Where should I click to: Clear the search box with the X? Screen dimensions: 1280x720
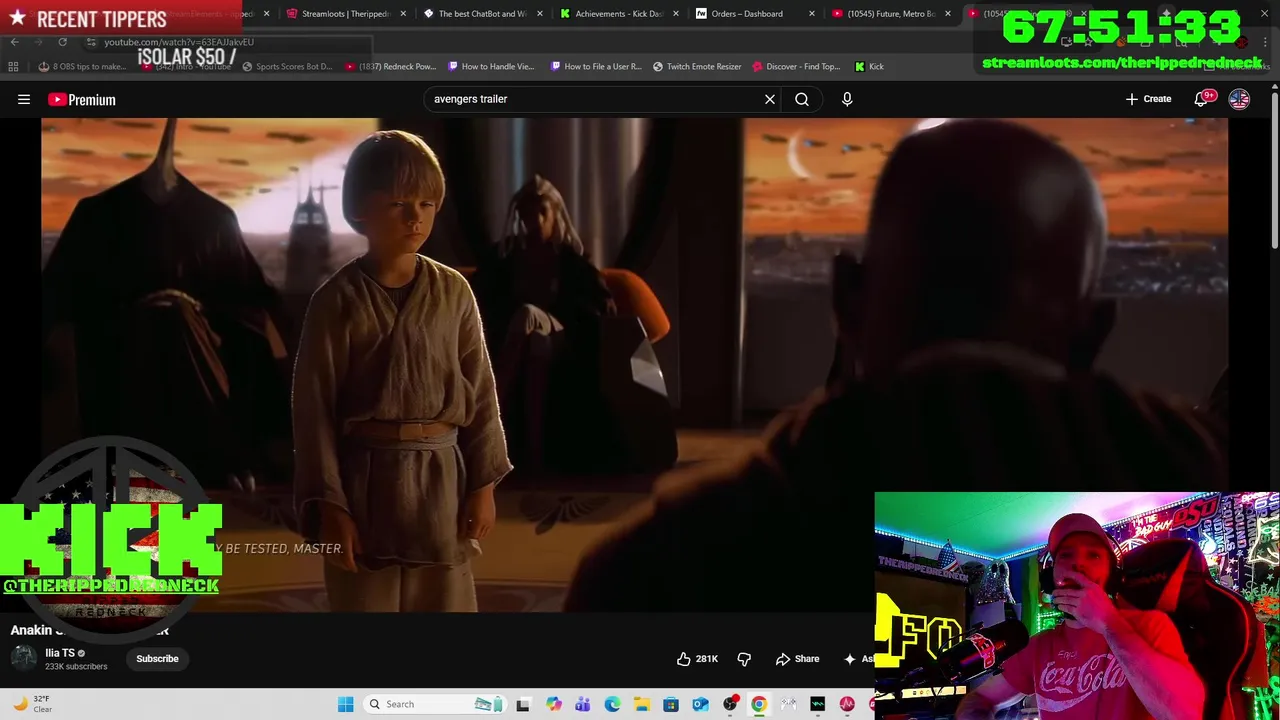[x=770, y=99]
